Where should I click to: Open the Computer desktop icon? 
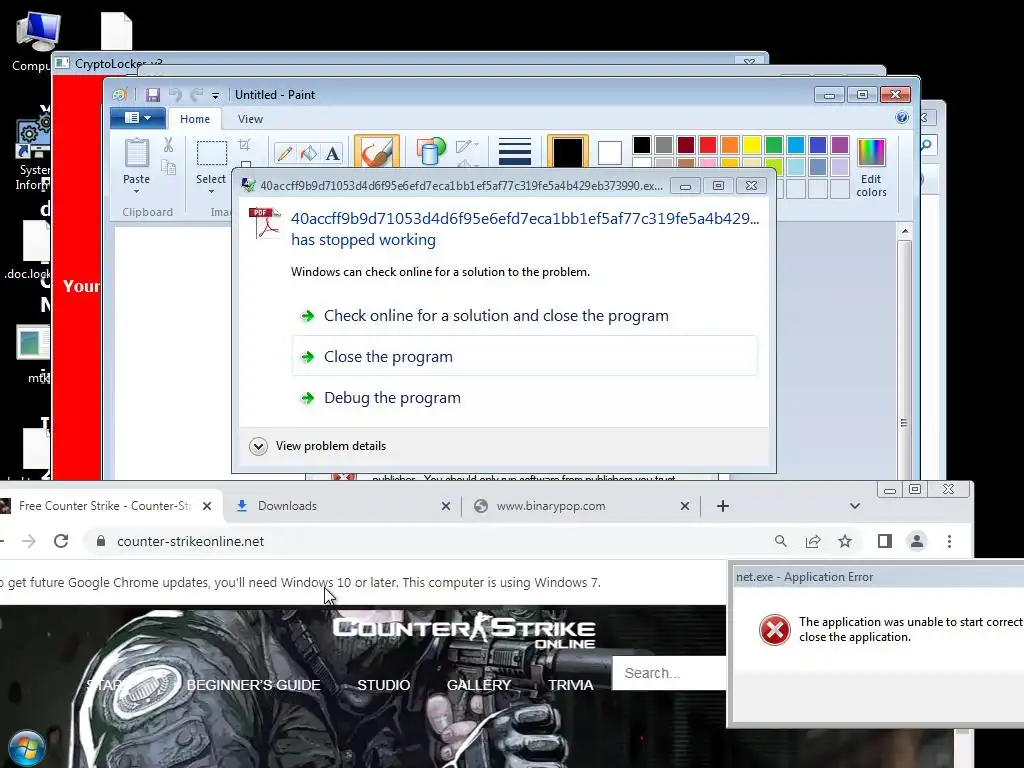tap(36, 40)
